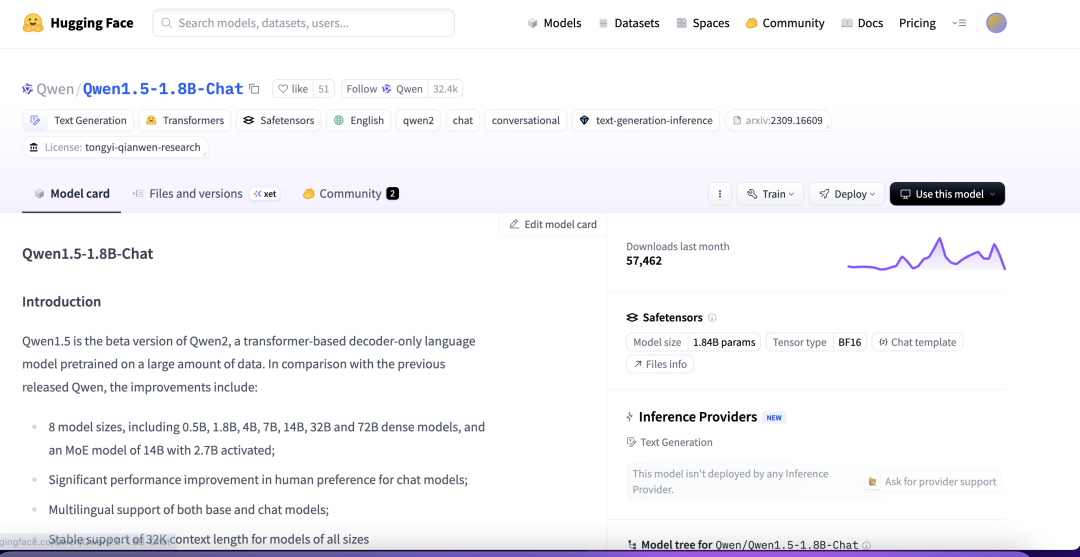Select the Text Generation tag
Viewport: 1080px width, 557px height.
78,120
